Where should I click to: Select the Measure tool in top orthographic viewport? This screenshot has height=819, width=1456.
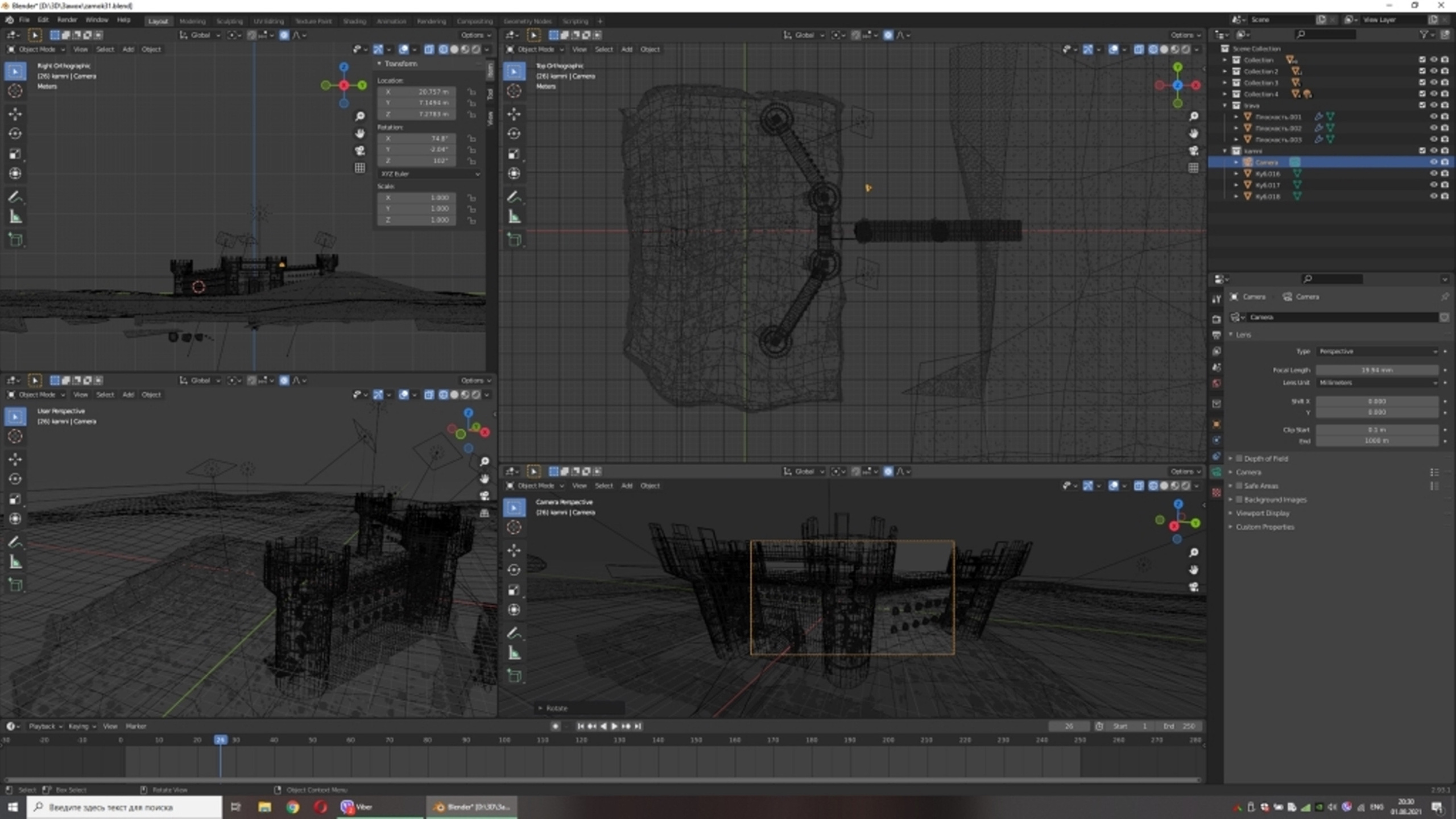tap(514, 217)
